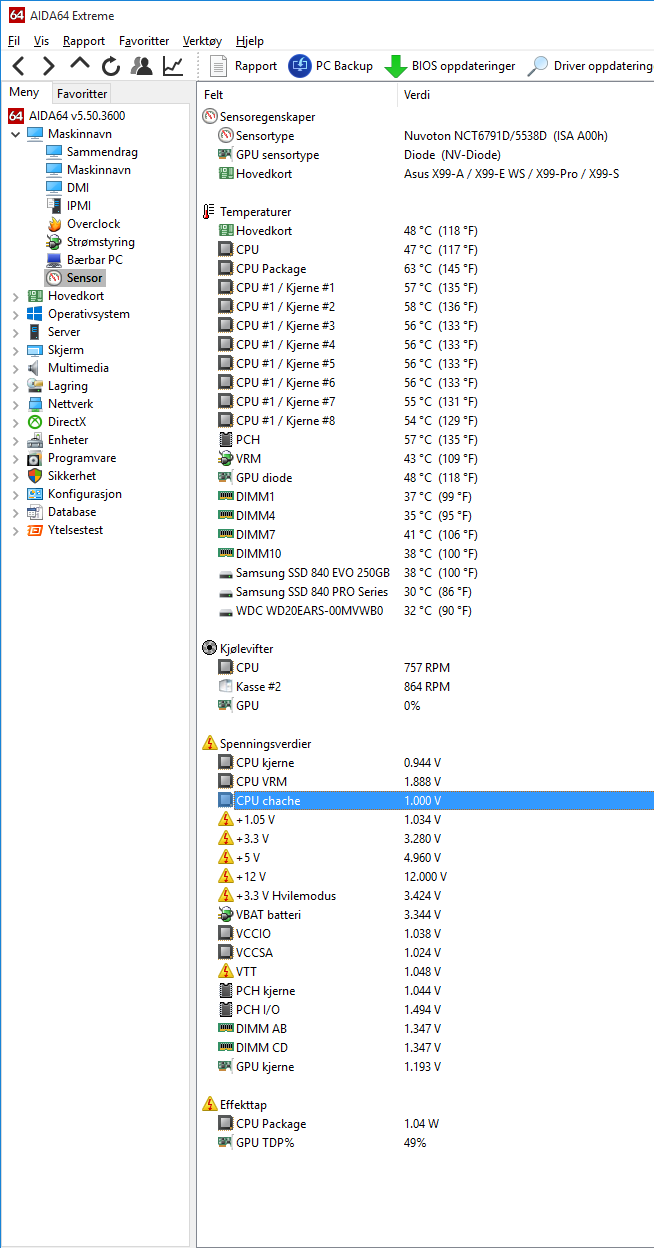Click the VRM temperature row icon
The width and height of the screenshot is (654, 1248).
(x=226, y=459)
